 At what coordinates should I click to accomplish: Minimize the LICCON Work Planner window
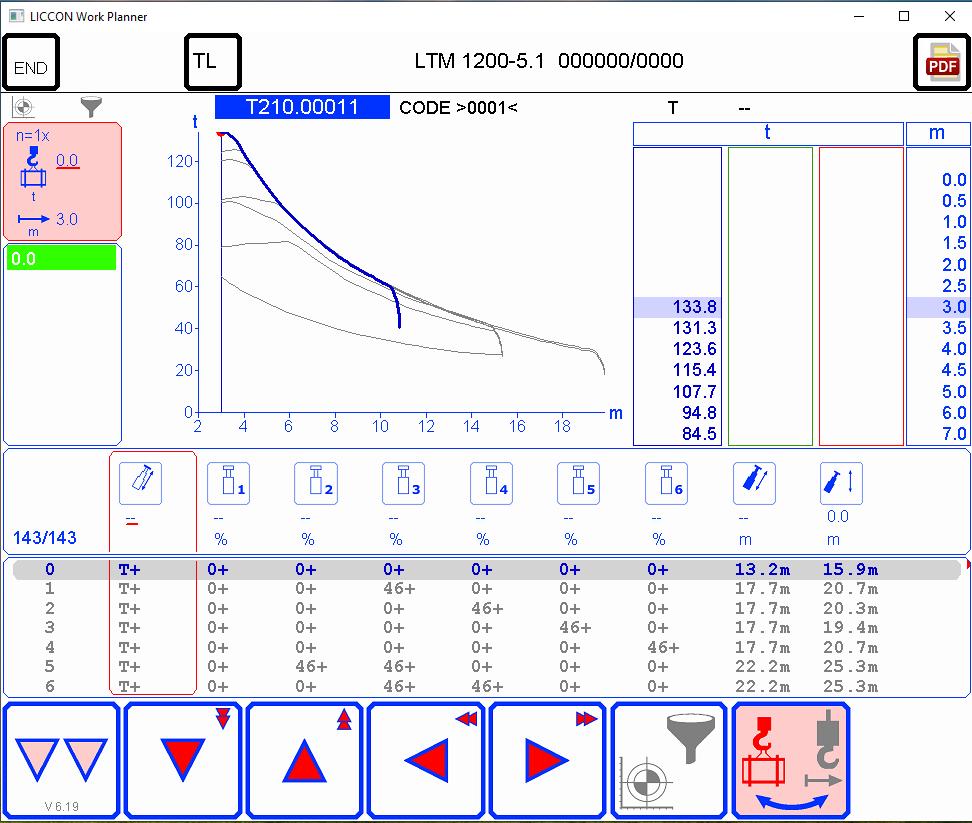tap(859, 16)
